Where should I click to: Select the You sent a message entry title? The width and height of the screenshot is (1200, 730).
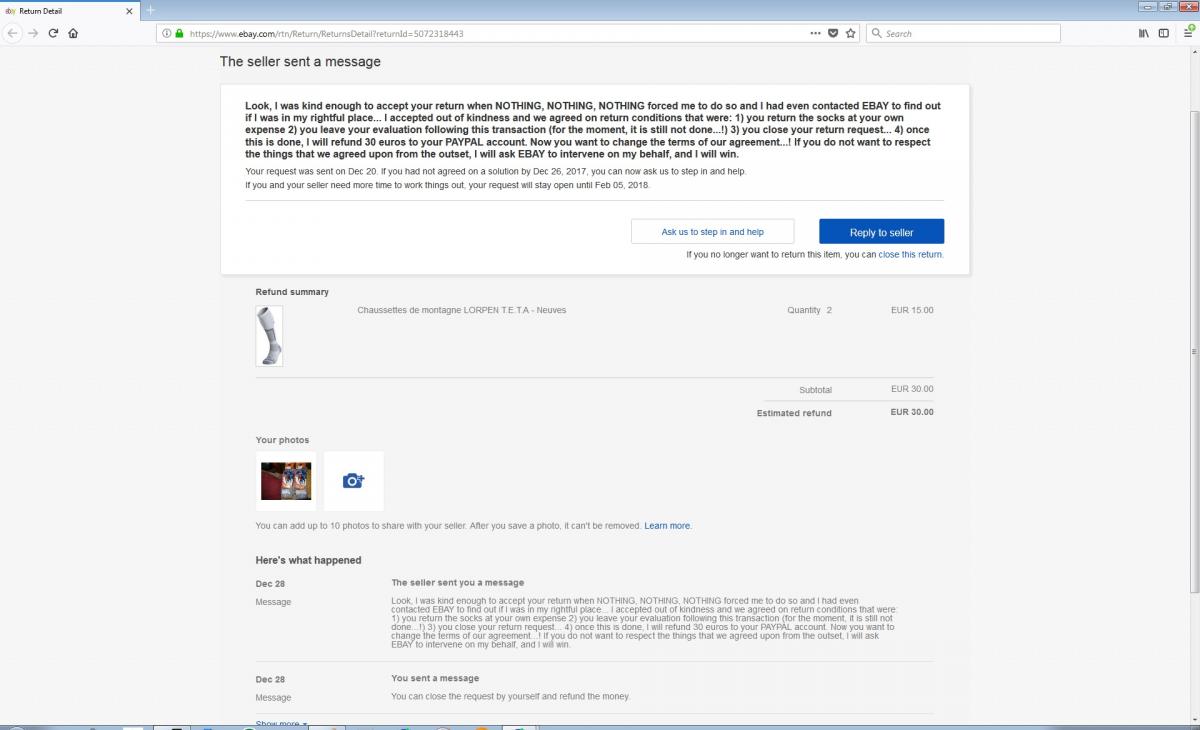click(435, 678)
